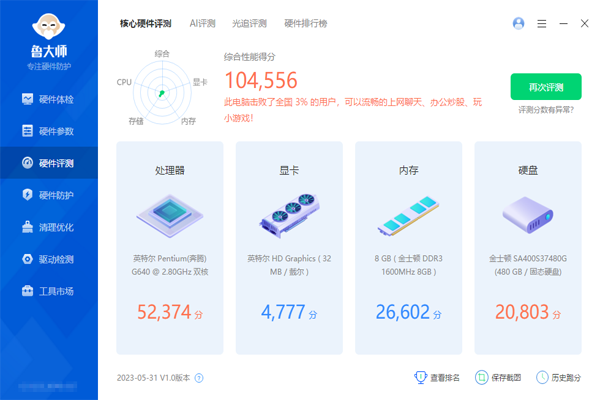
Task: Click the 查看排名 trophy icon
Action: [421, 377]
